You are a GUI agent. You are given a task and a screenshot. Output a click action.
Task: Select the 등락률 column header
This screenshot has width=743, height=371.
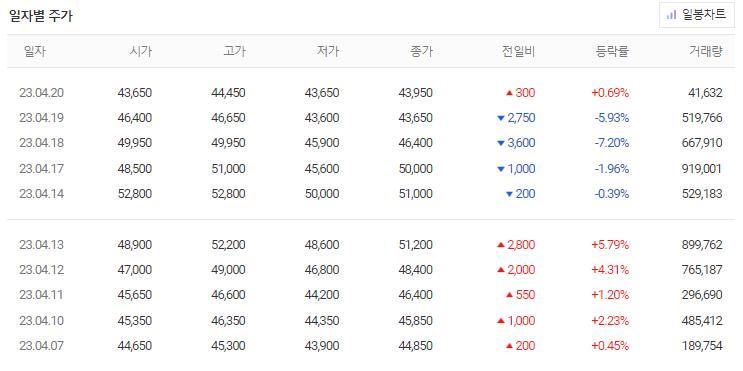click(612, 51)
